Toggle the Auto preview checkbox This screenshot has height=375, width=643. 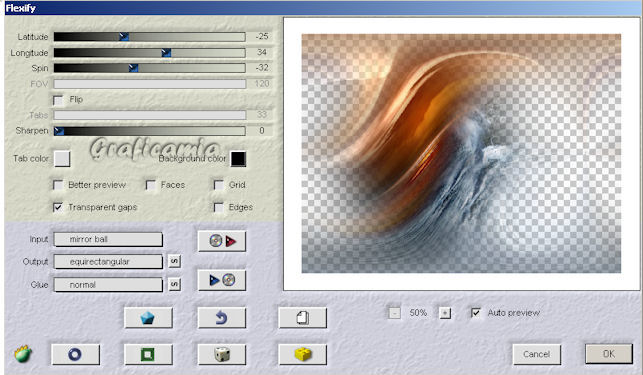point(476,313)
